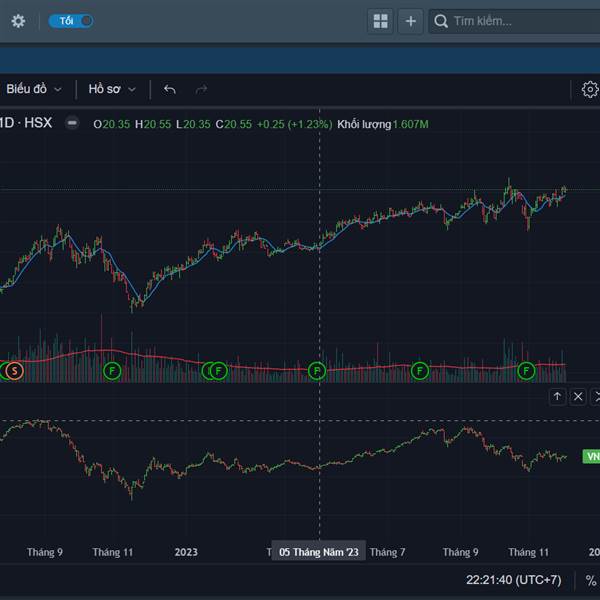Select the orange S split marker
Image resolution: width=600 pixels, height=600 pixels.
coord(15,371)
